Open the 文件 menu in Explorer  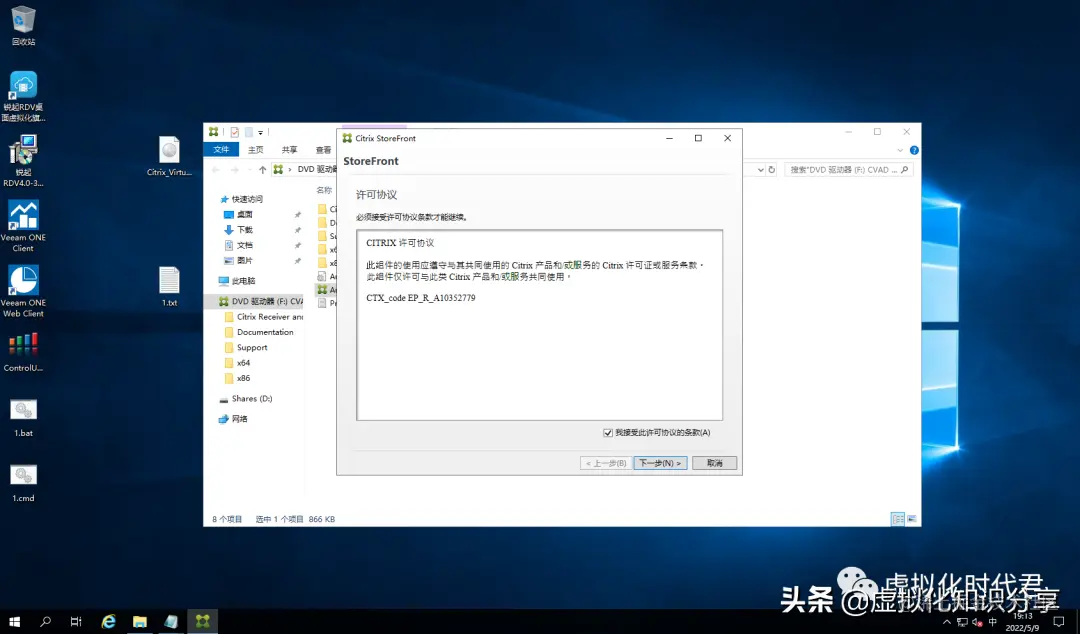(x=221, y=148)
